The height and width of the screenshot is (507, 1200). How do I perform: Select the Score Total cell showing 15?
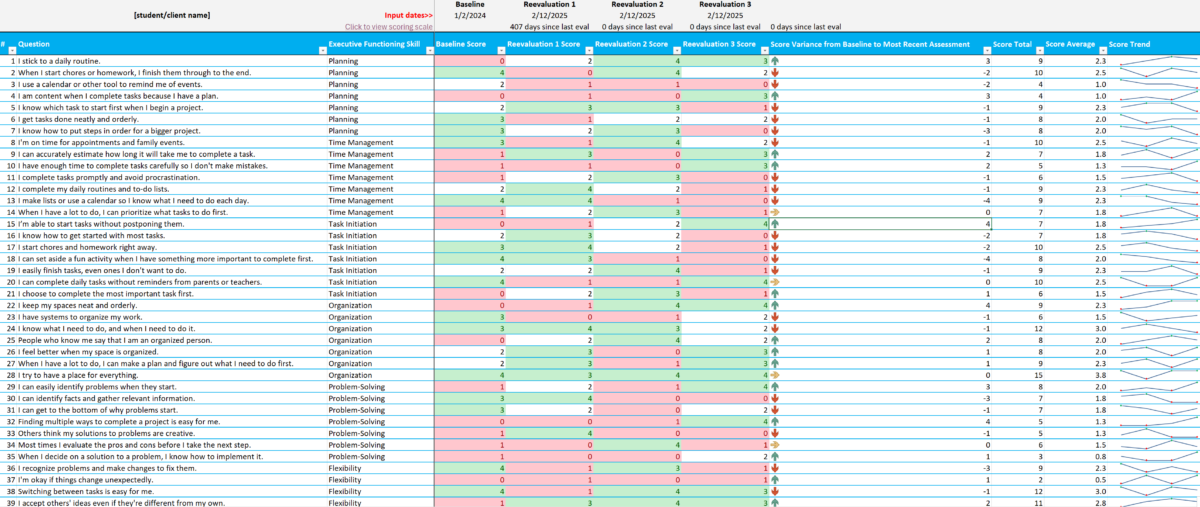(1019, 375)
